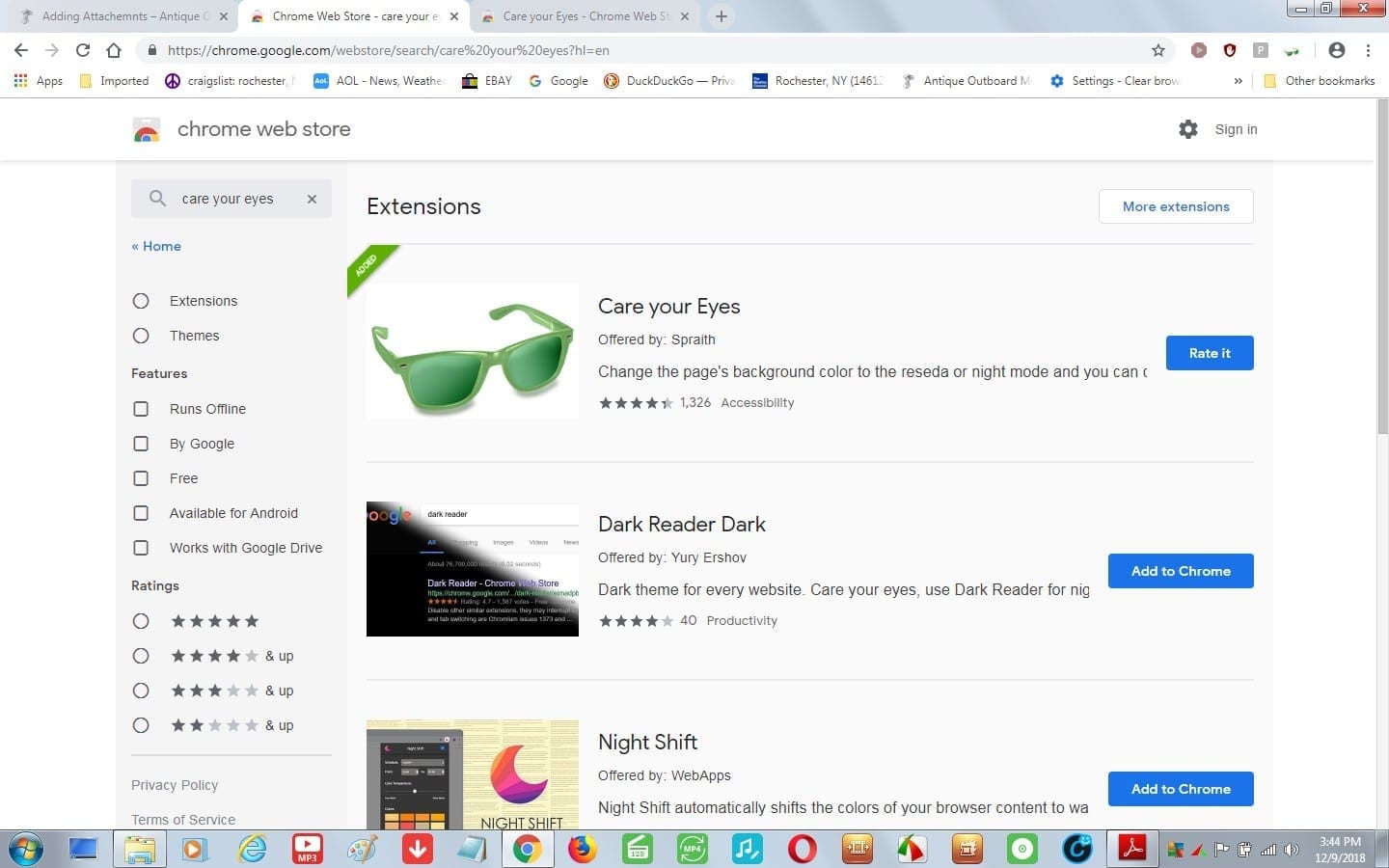Click the More extensions button
Image resolution: width=1389 pixels, height=868 pixels.
click(1176, 206)
